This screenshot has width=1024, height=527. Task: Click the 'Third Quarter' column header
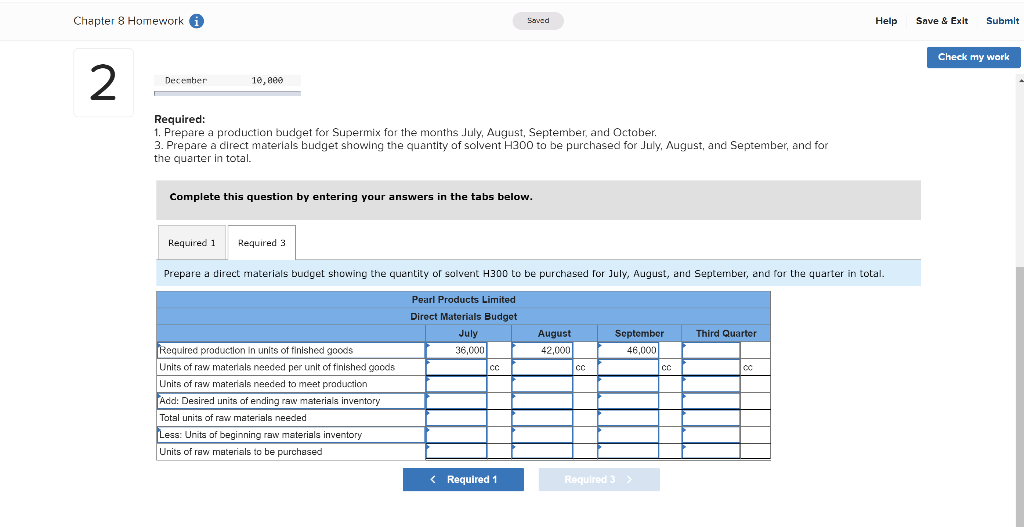pos(726,333)
